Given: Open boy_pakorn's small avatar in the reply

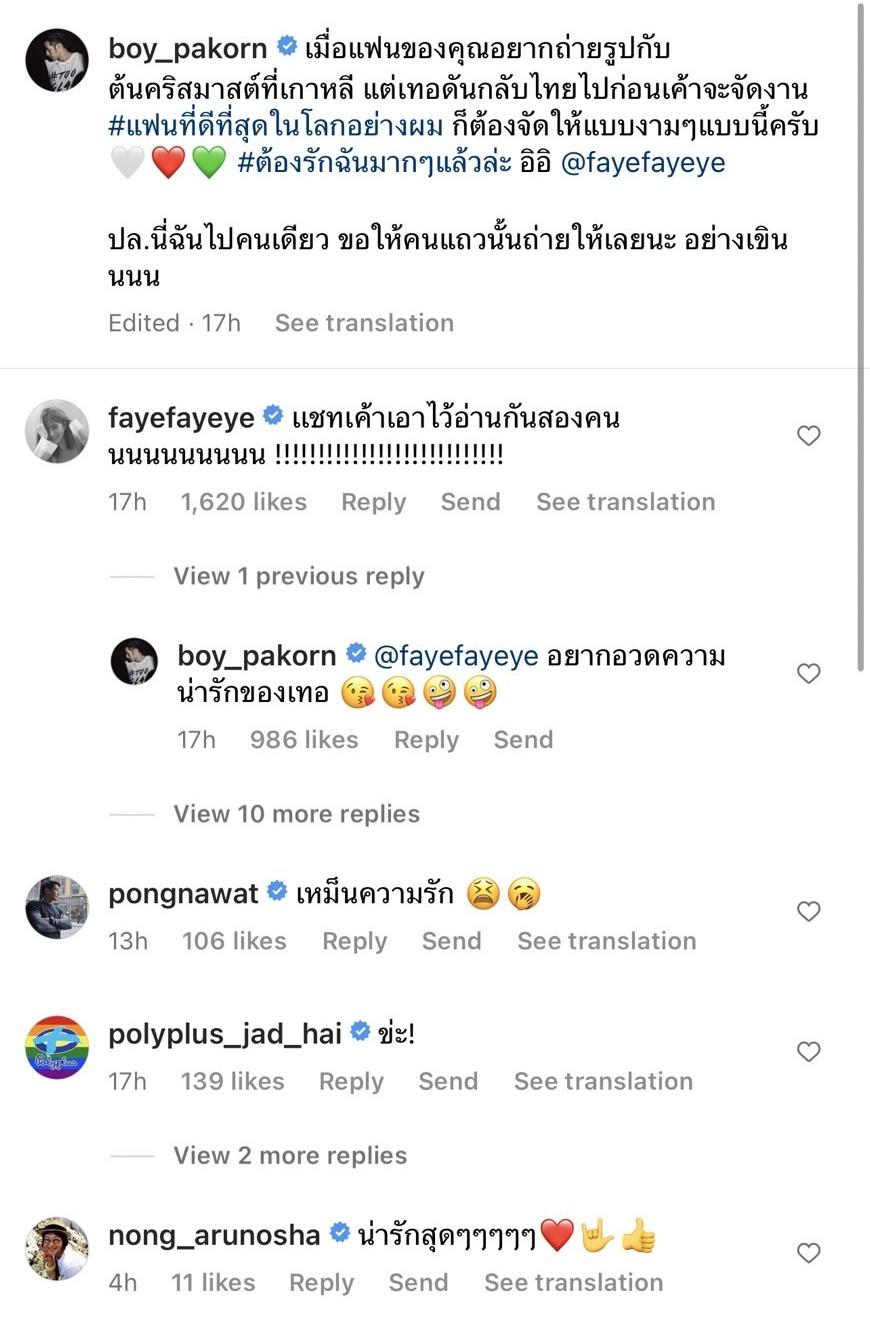Looking at the screenshot, I should click(134, 661).
